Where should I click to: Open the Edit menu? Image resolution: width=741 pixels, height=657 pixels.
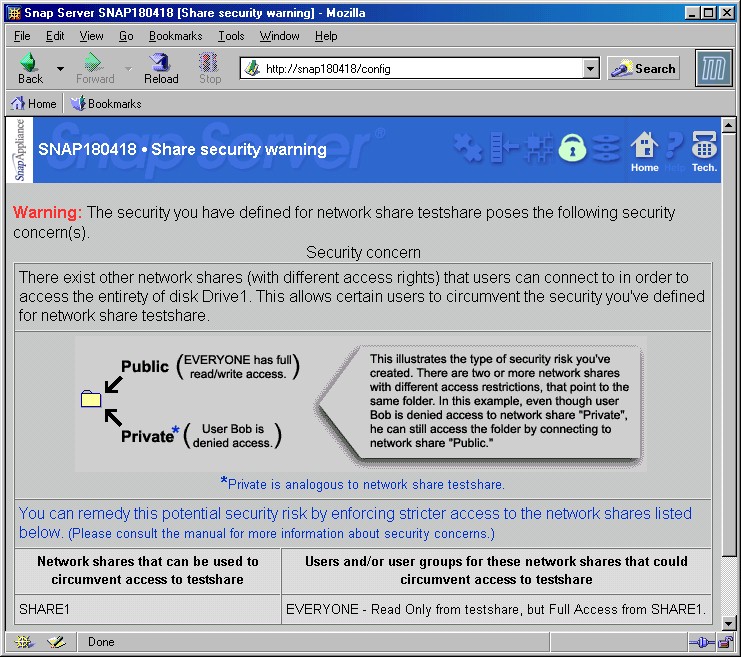(x=55, y=36)
